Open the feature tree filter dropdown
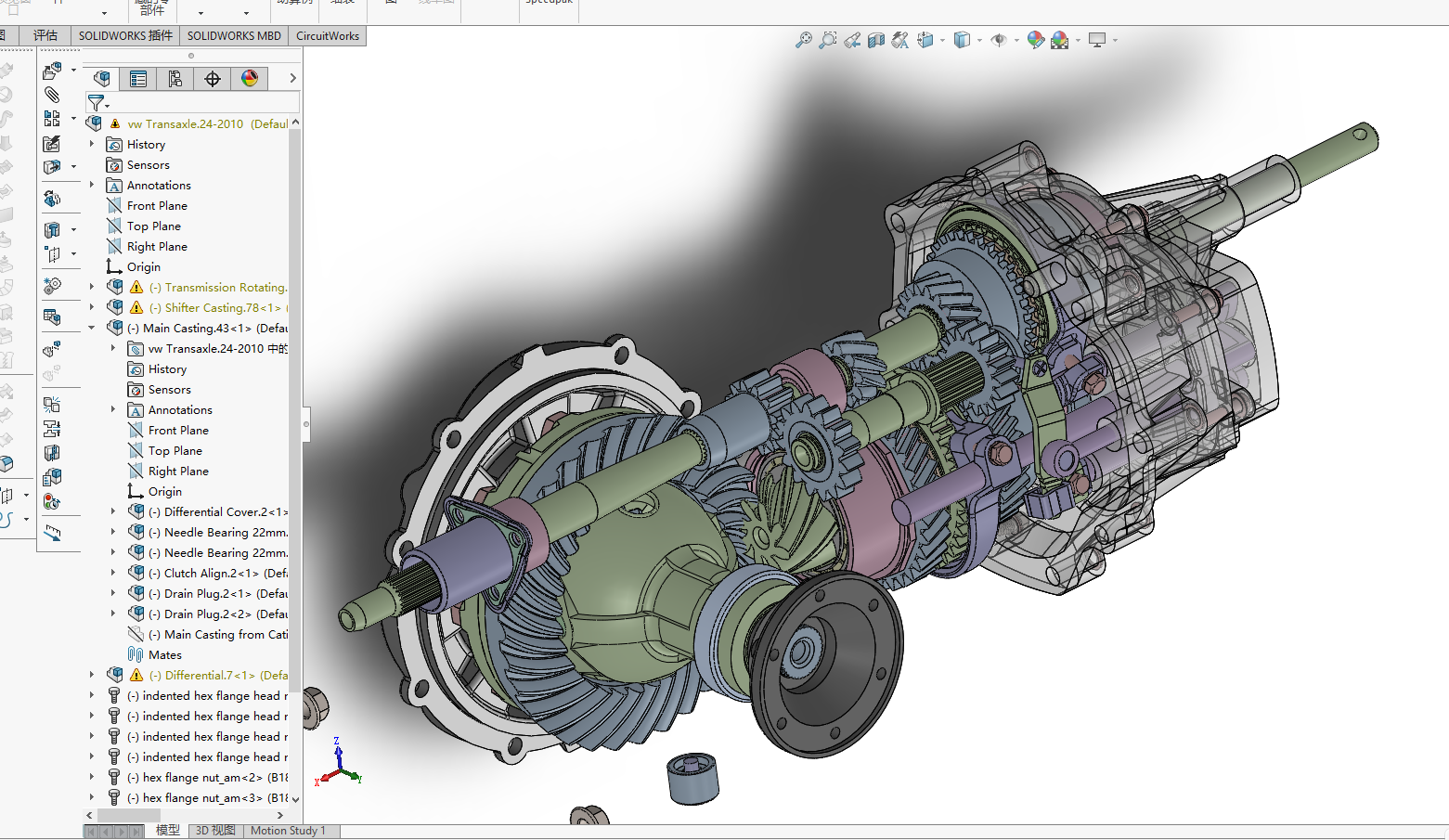The image size is (1449, 840). [x=97, y=103]
